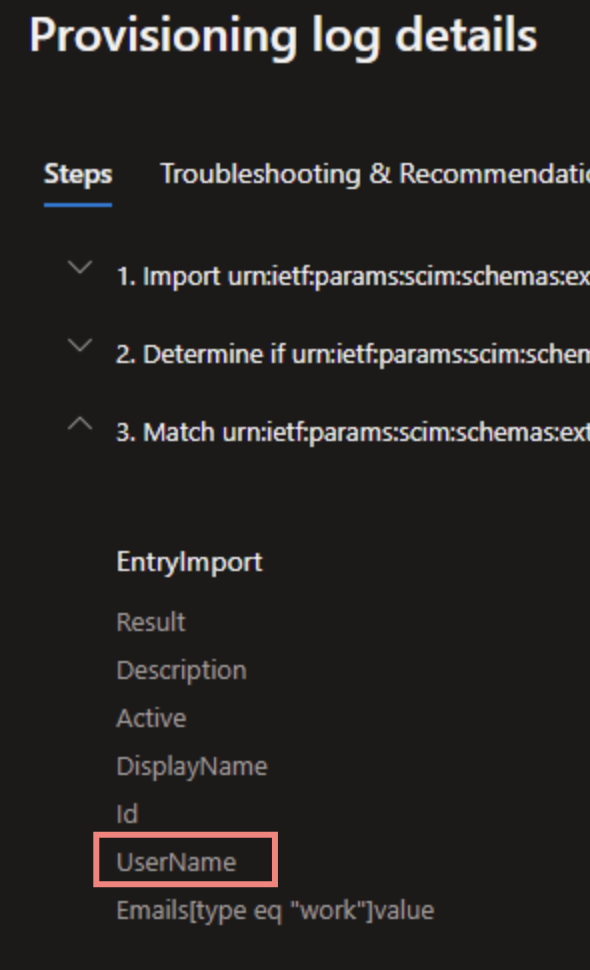Image resolution: width=590 pixels, height=970 pixels.
Task: Open Troubleshooting & Recommendations tab
Action: pos(375,174)
